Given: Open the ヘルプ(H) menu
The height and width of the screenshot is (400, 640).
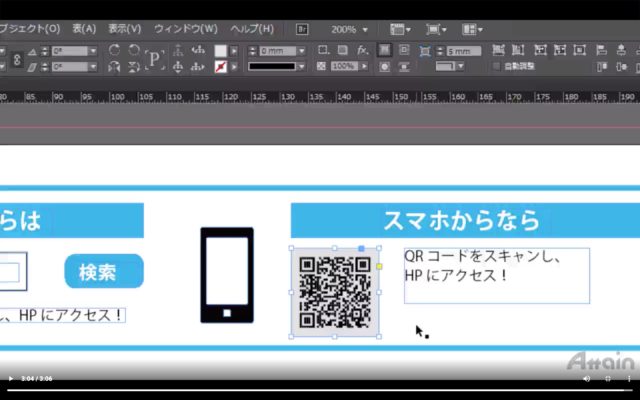Looking at the screenshot, I should (x=252, y=29).
